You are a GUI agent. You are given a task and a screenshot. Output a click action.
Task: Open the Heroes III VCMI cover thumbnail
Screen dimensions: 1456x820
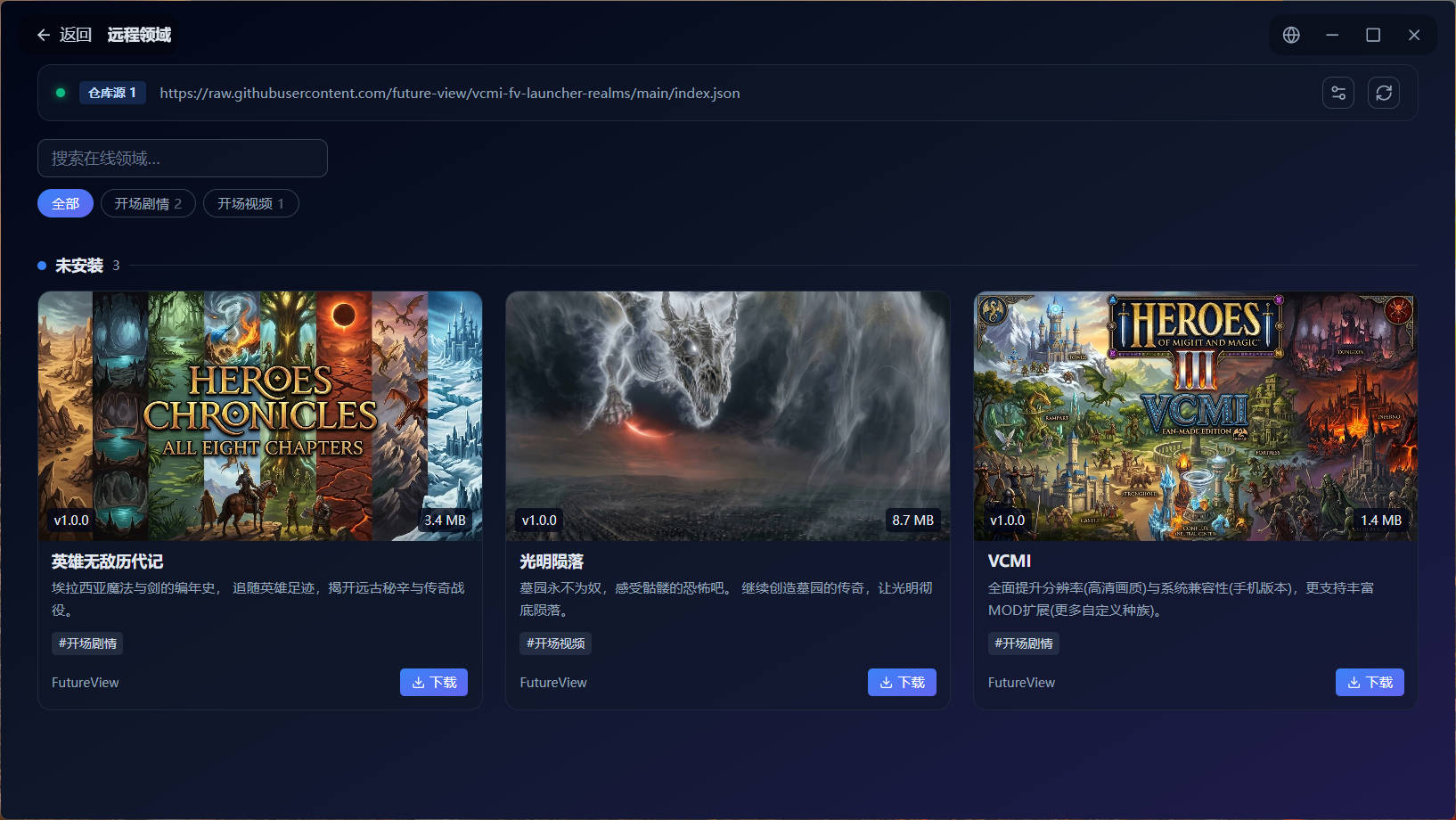[1196, 416]
